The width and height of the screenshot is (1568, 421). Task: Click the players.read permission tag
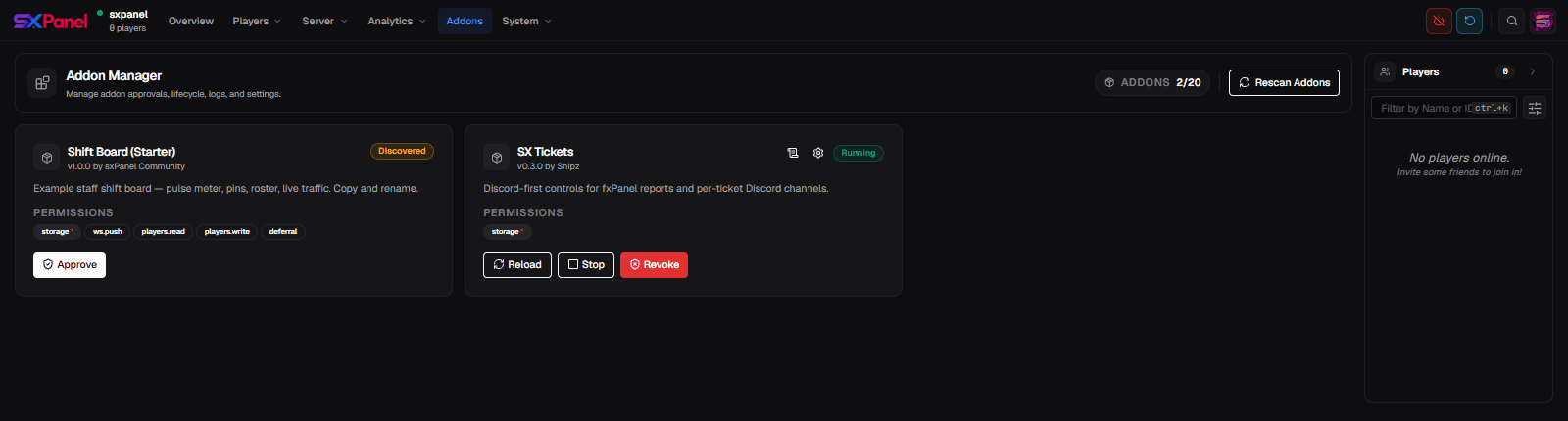tap(163, 232)
